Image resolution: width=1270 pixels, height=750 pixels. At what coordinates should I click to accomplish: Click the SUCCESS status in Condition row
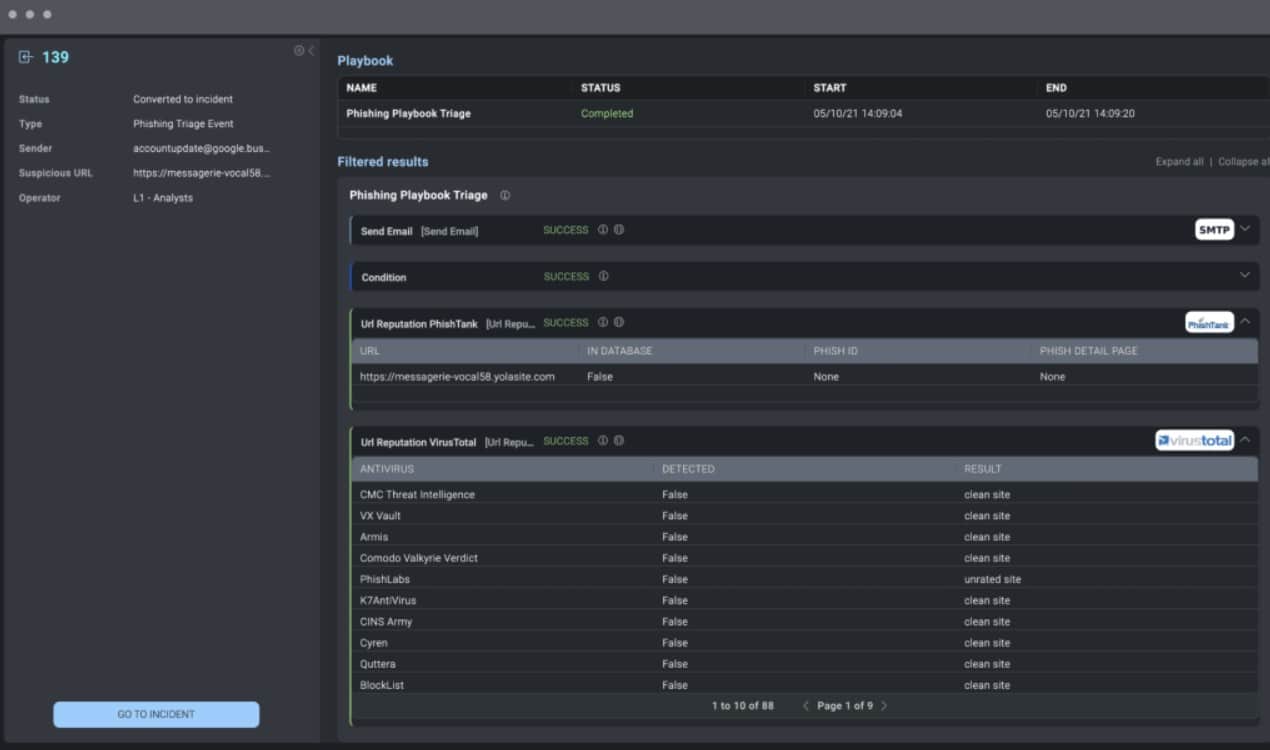pos(566,276)
